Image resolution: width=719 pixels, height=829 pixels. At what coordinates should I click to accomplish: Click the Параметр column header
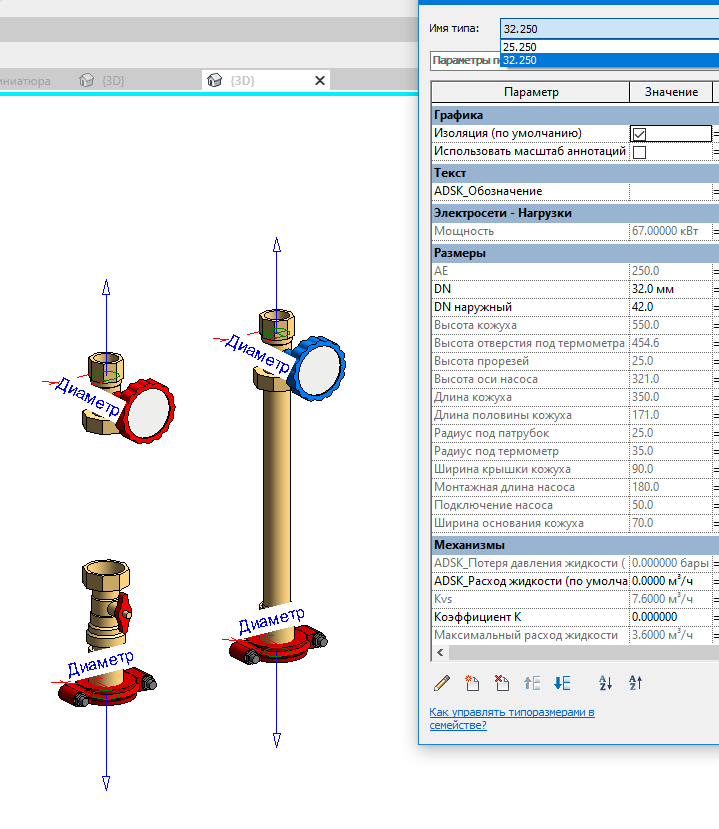pos(530,92)
